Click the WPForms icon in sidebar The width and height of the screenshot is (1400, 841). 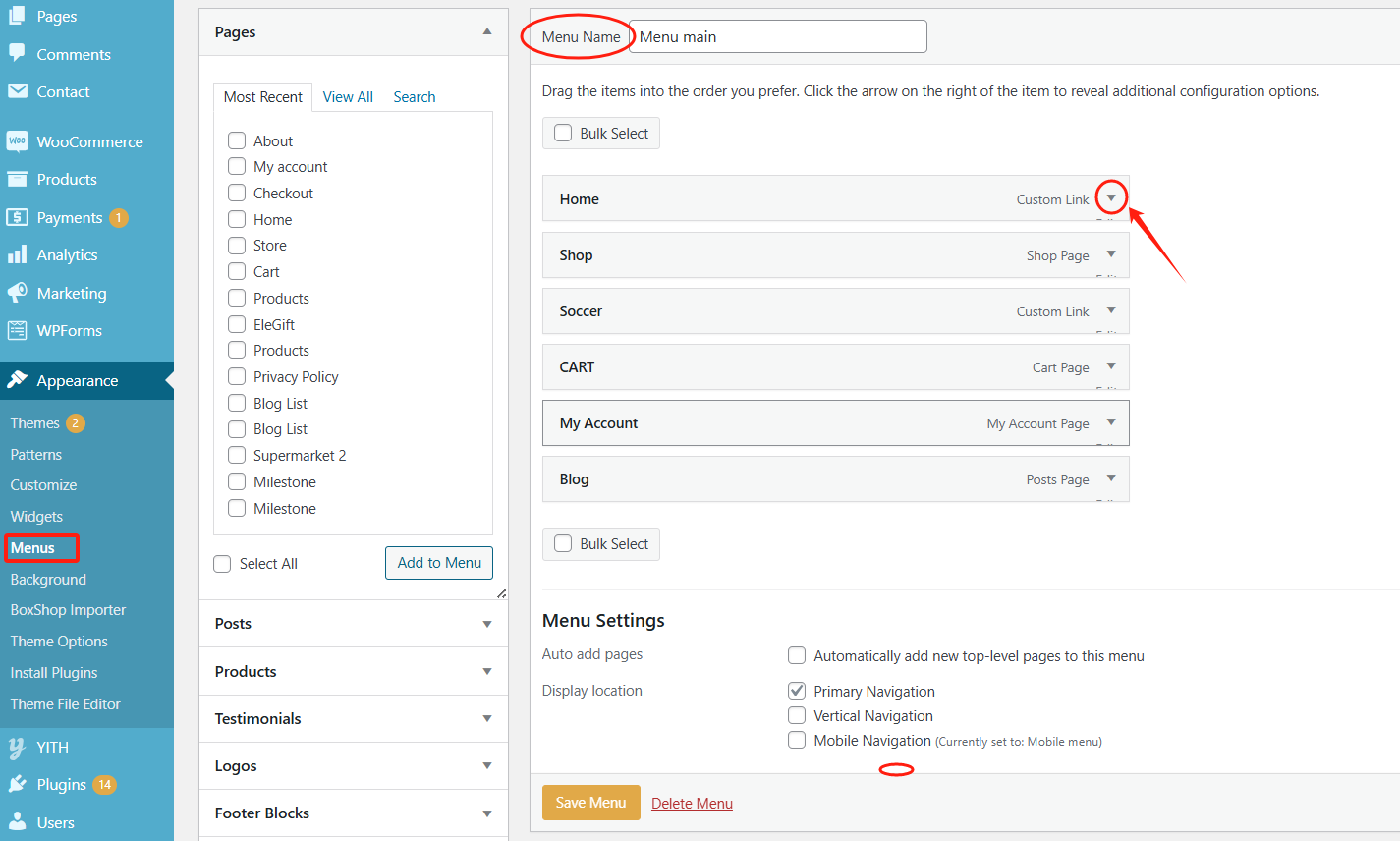click(17, 330)
